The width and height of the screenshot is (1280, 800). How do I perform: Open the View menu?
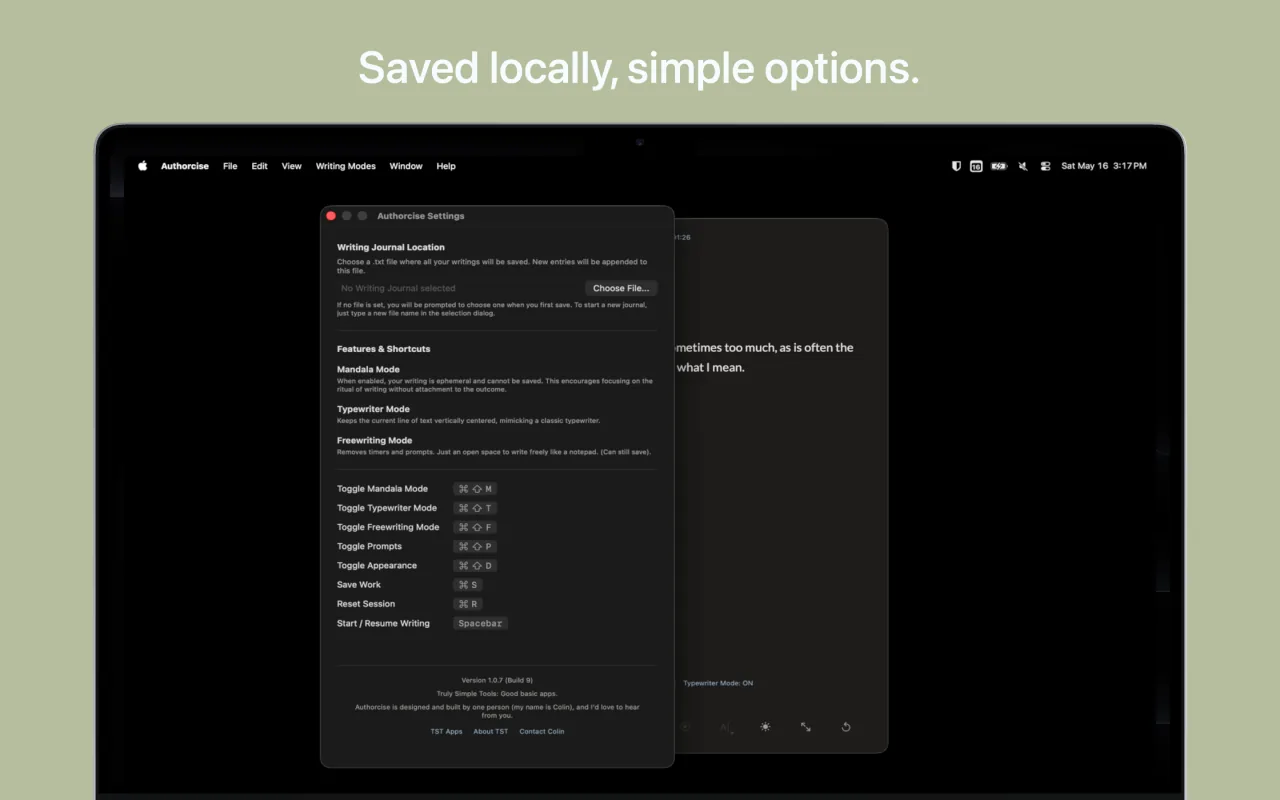(x=292, y=166)
